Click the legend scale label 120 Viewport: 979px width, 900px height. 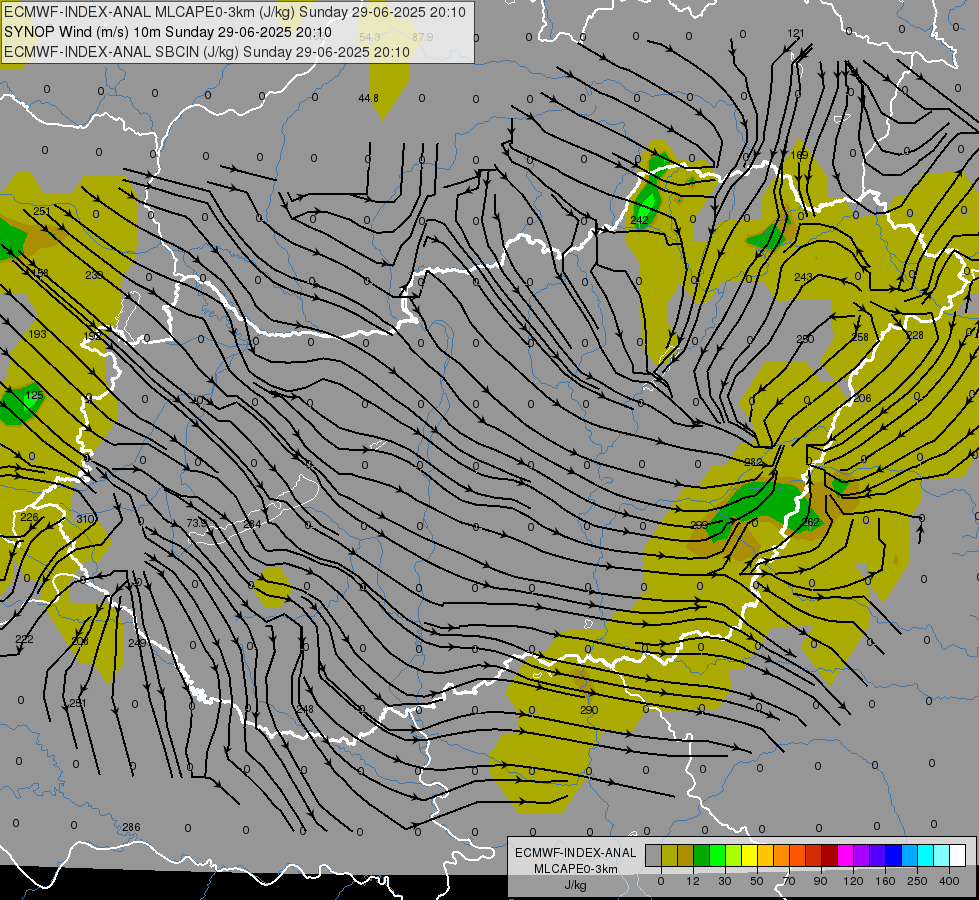(853, 881)
